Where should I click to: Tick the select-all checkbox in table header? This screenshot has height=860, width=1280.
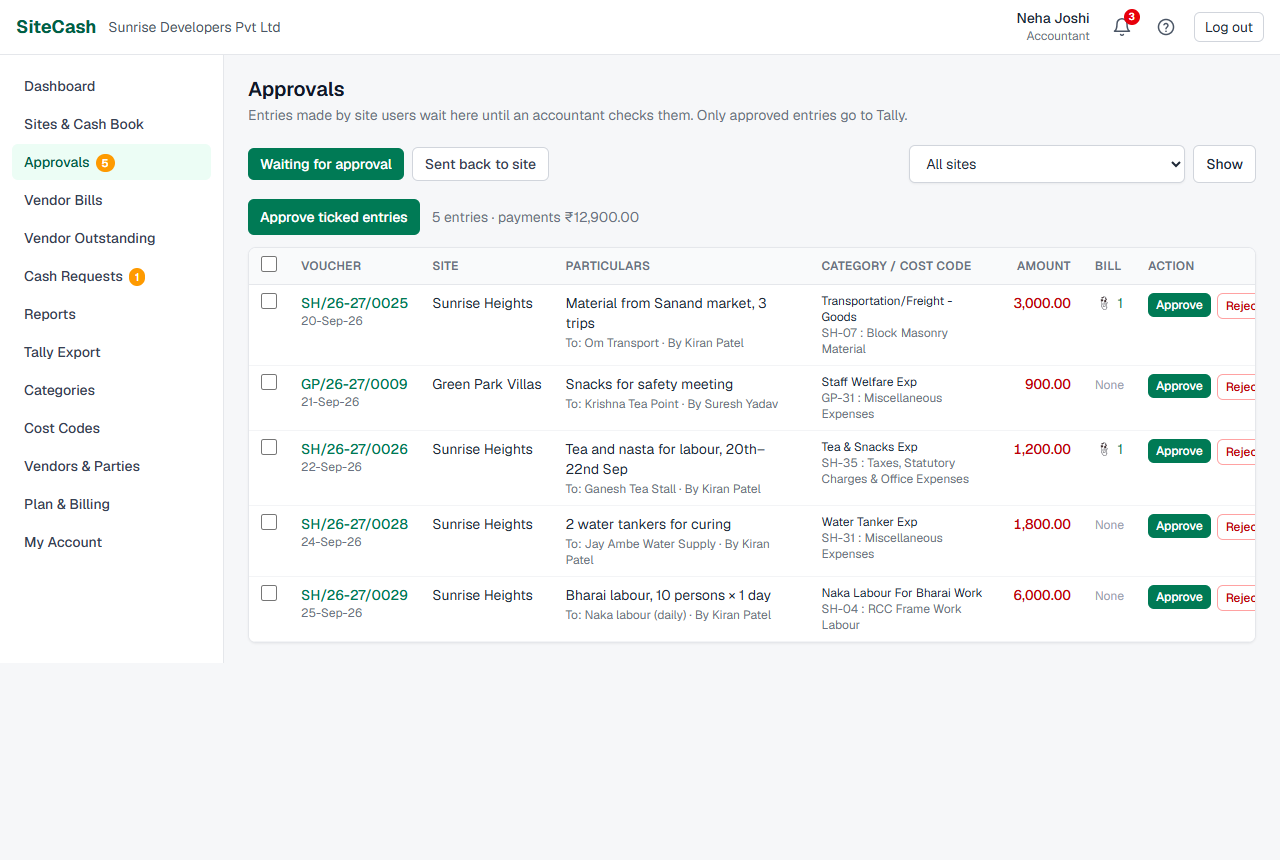269,264
